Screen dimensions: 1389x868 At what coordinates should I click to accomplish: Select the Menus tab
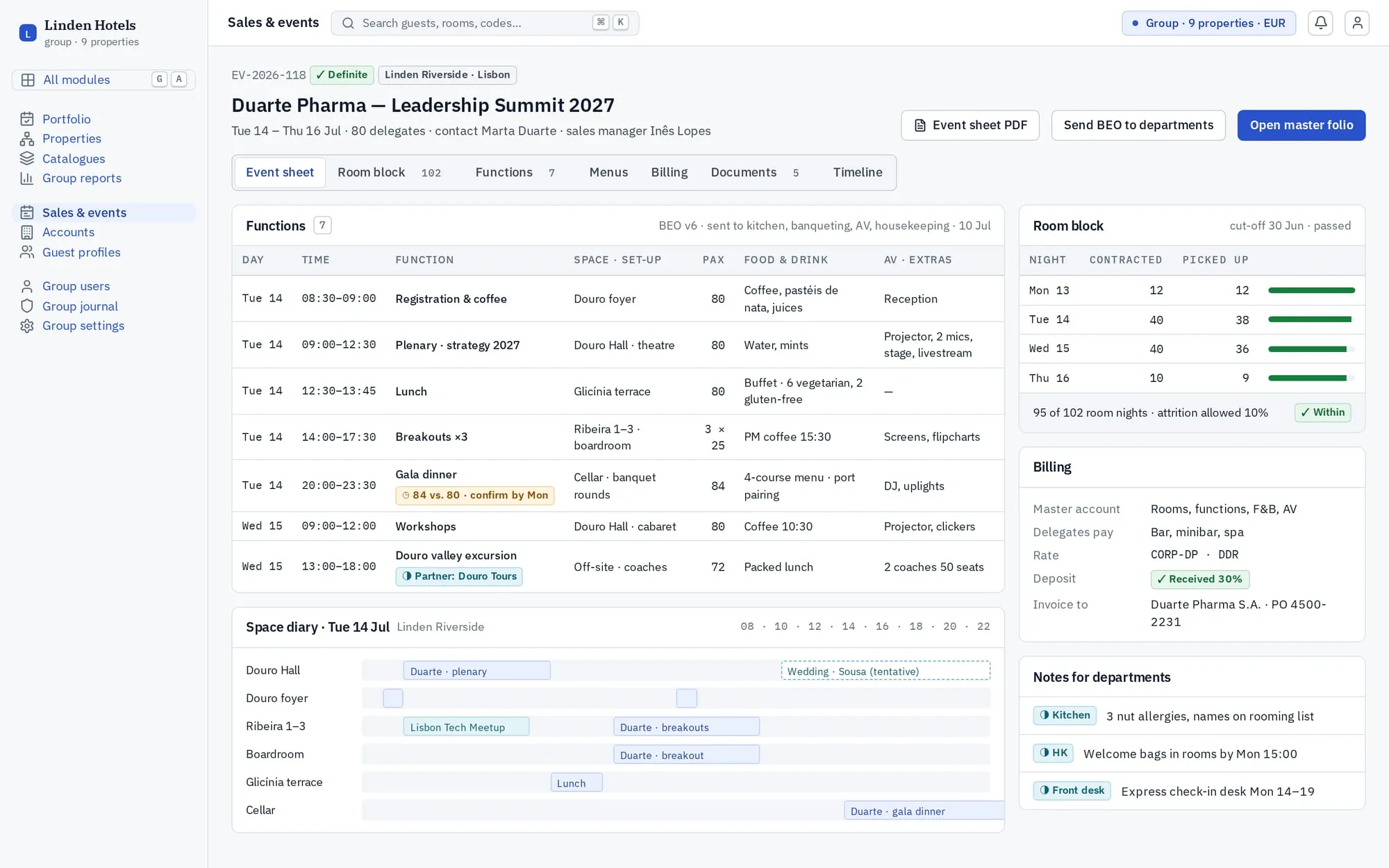pos(608,172)
